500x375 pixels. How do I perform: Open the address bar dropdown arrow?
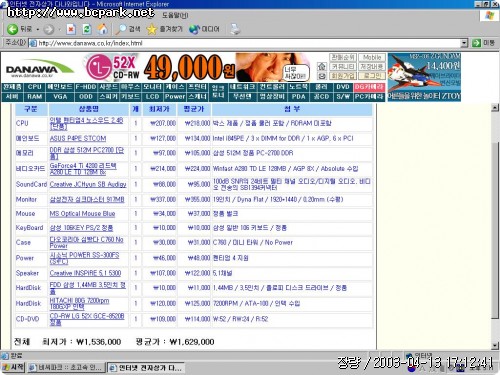coord(464,43)
